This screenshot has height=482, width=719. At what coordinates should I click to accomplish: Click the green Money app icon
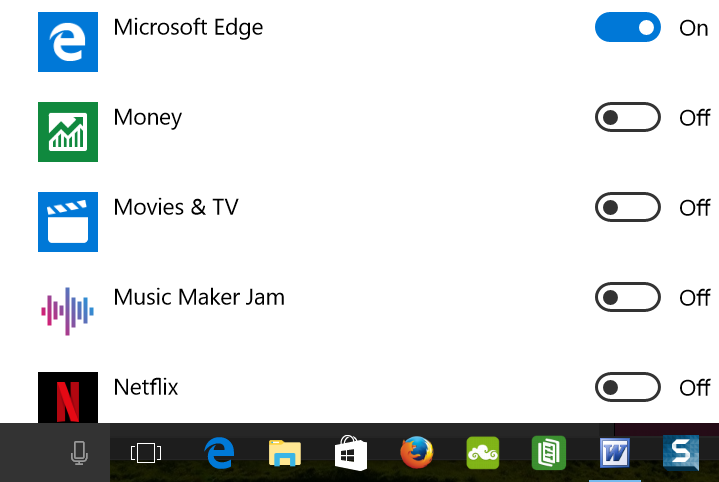pyautogui.click(x=68, y=132)
